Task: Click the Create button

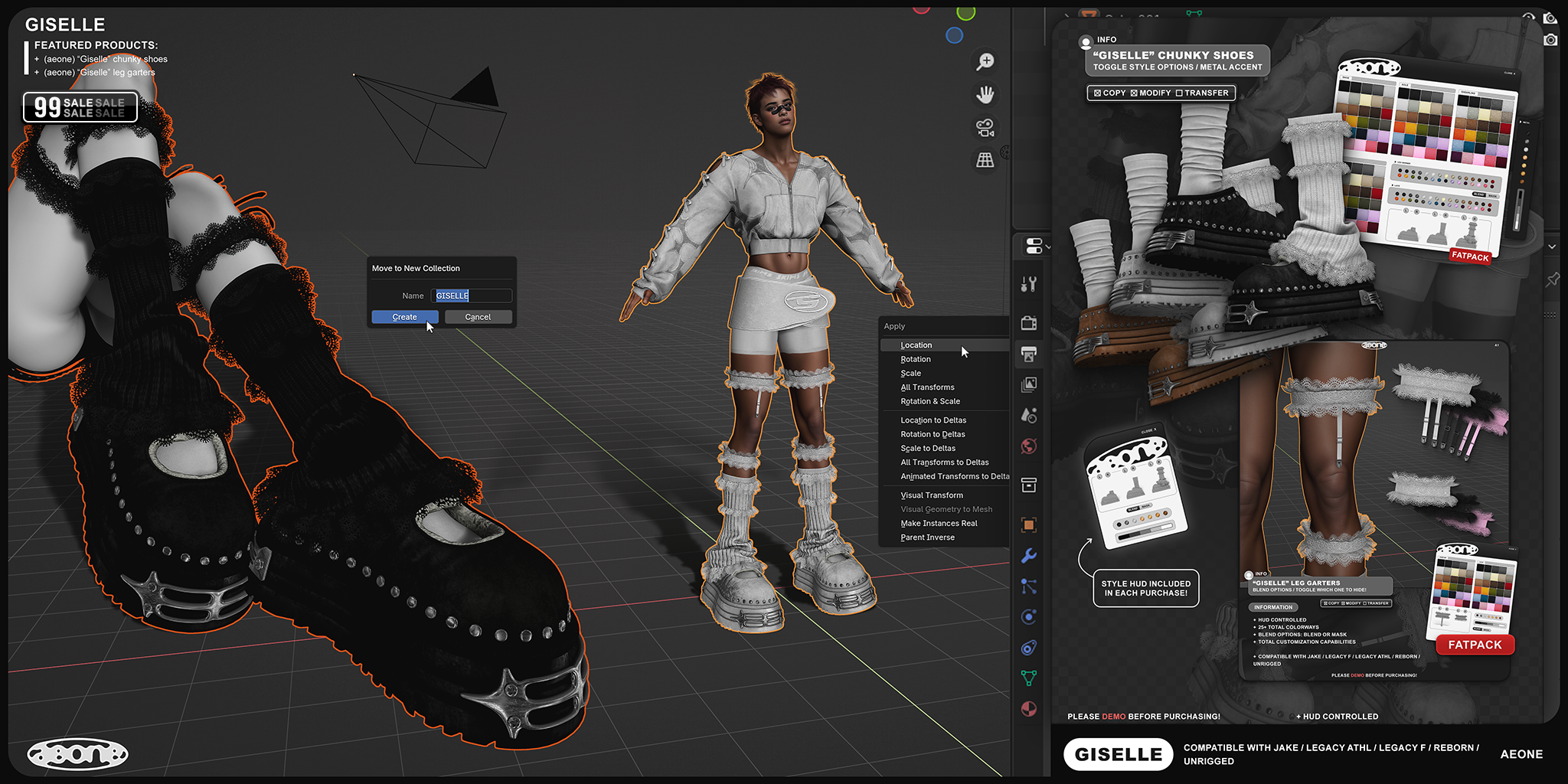Action: (x=405, y=317)
